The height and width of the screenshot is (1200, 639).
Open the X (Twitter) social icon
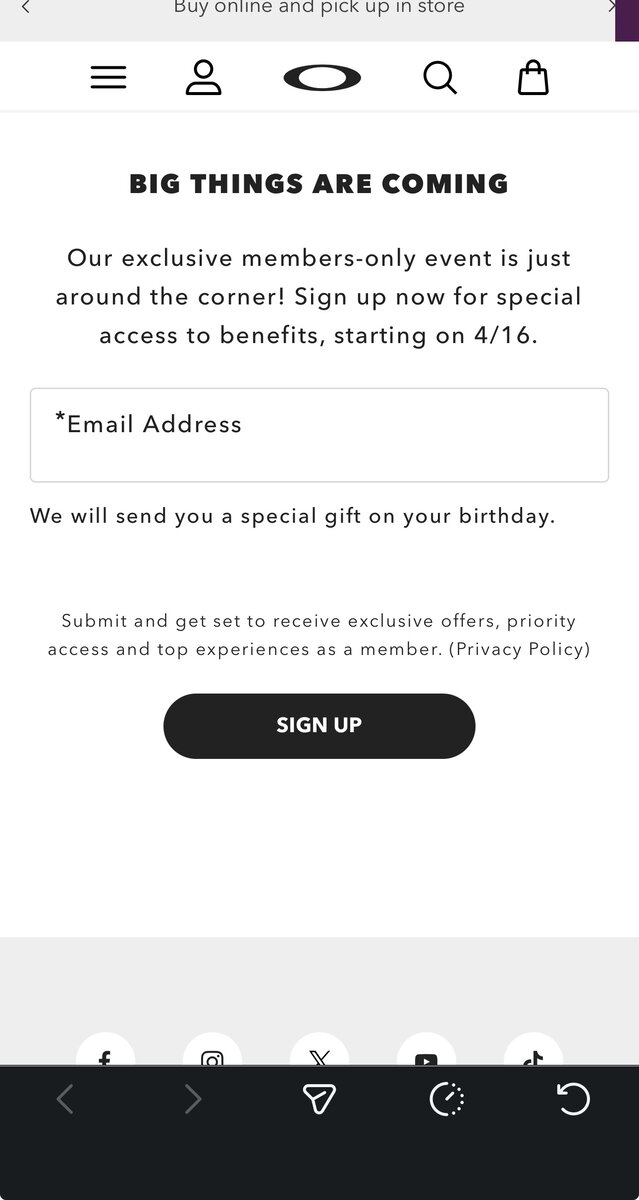[319, 1053]
